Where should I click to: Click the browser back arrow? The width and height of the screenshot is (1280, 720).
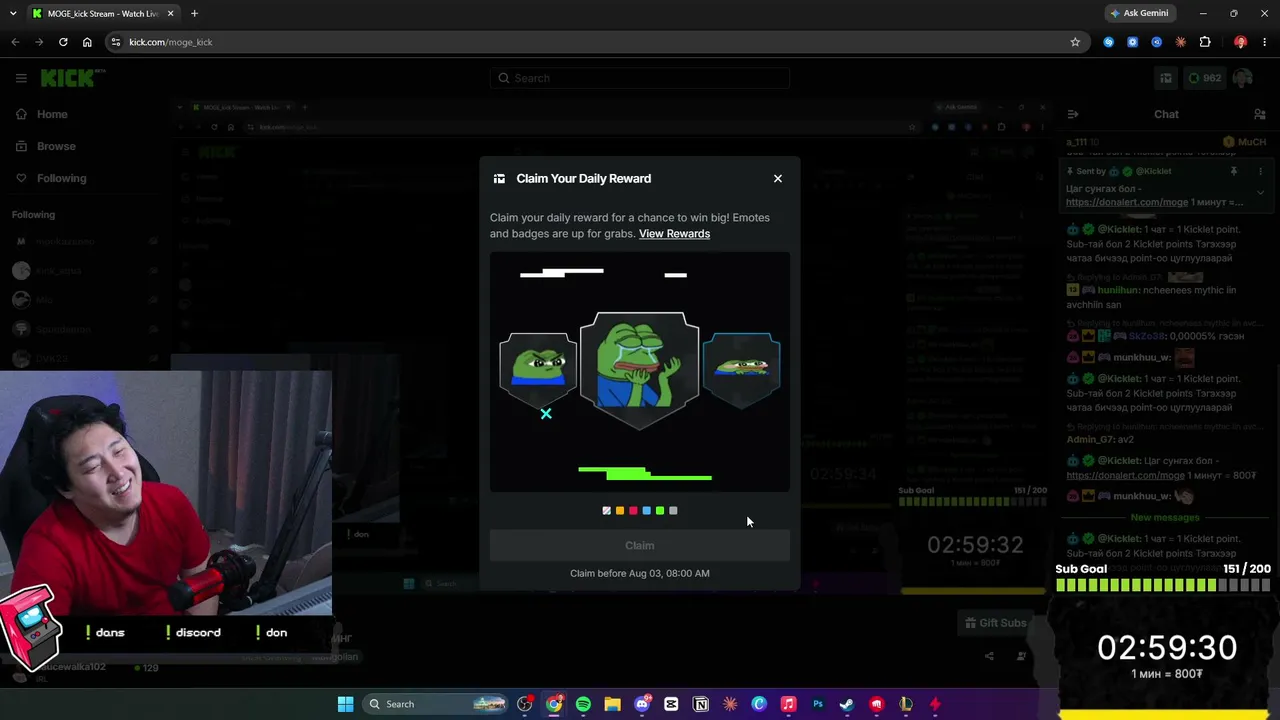pyautogui.click(x=15, y=42)
